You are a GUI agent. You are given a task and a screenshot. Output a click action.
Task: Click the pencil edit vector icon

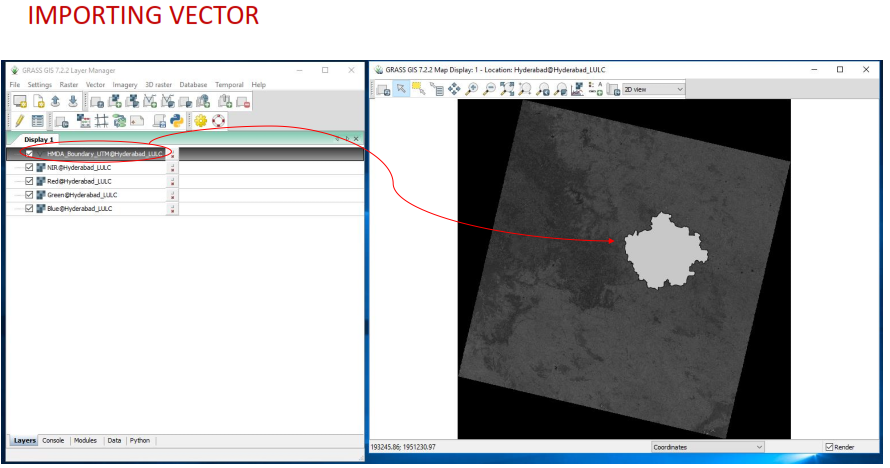click(19, 121)
